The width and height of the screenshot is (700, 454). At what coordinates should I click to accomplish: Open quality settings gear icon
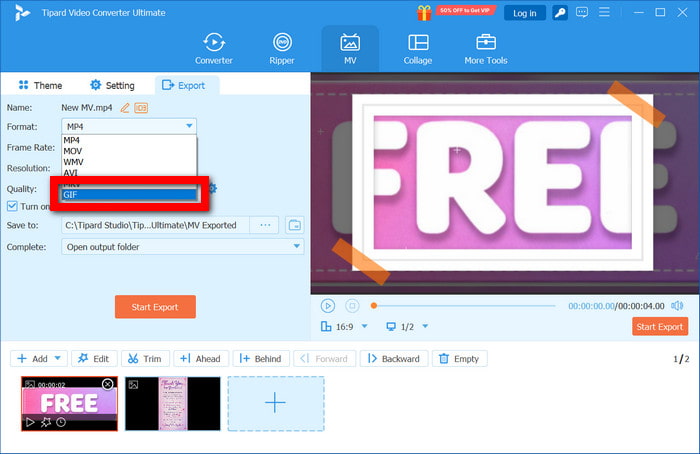213,188
